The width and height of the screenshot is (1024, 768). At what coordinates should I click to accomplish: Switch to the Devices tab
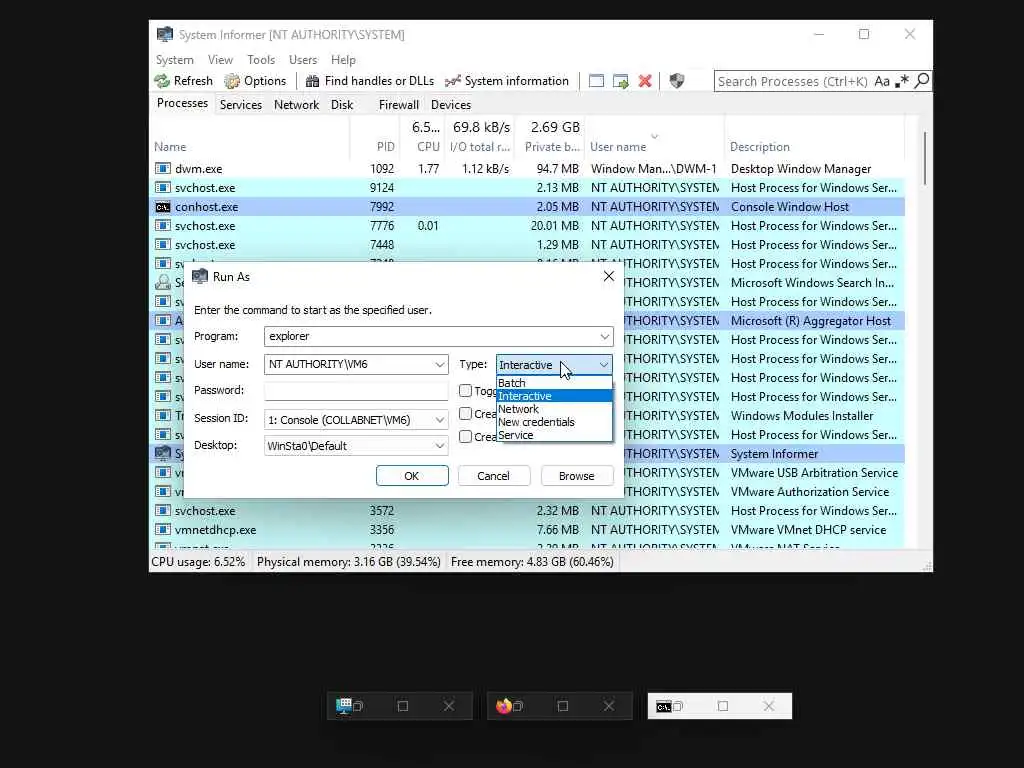coord(451,104)
